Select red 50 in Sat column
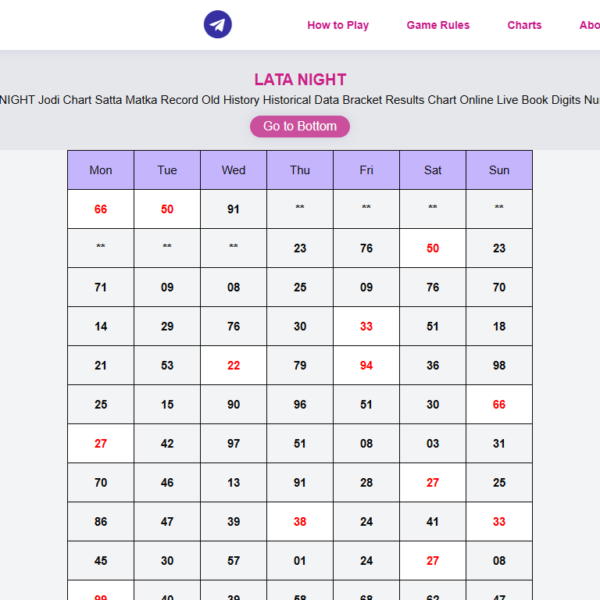This screenshot has height=600, width=600. point(433,248)
